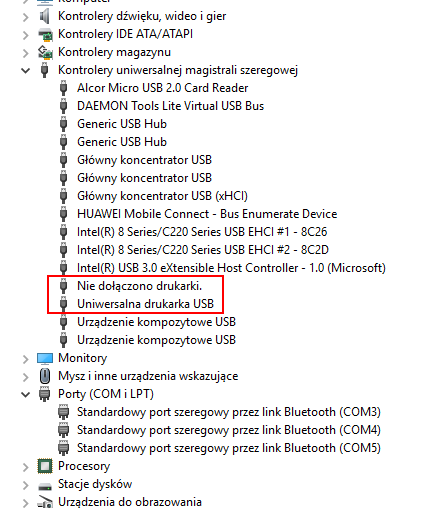Collapse Kontrolery uniwersalnej magistrali szeregowej

click(x=26, y=70)
